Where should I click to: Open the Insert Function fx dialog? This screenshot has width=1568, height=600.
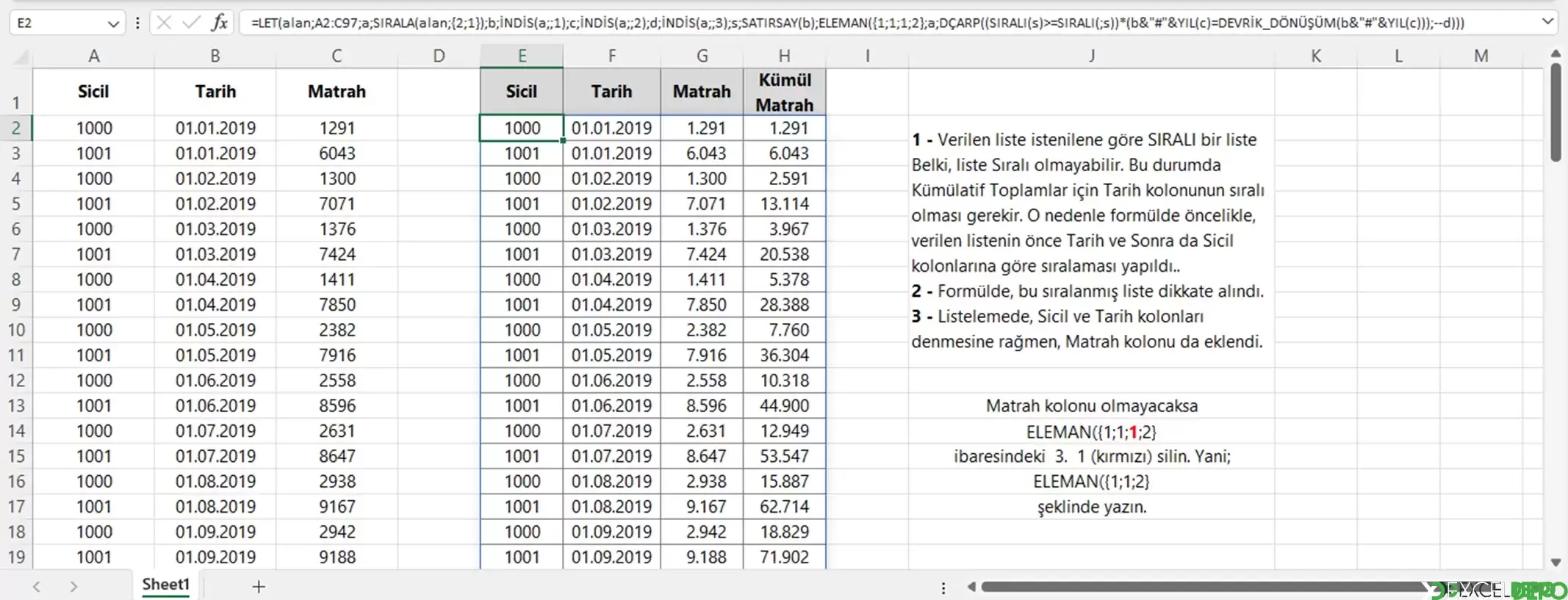pos(219,23)
